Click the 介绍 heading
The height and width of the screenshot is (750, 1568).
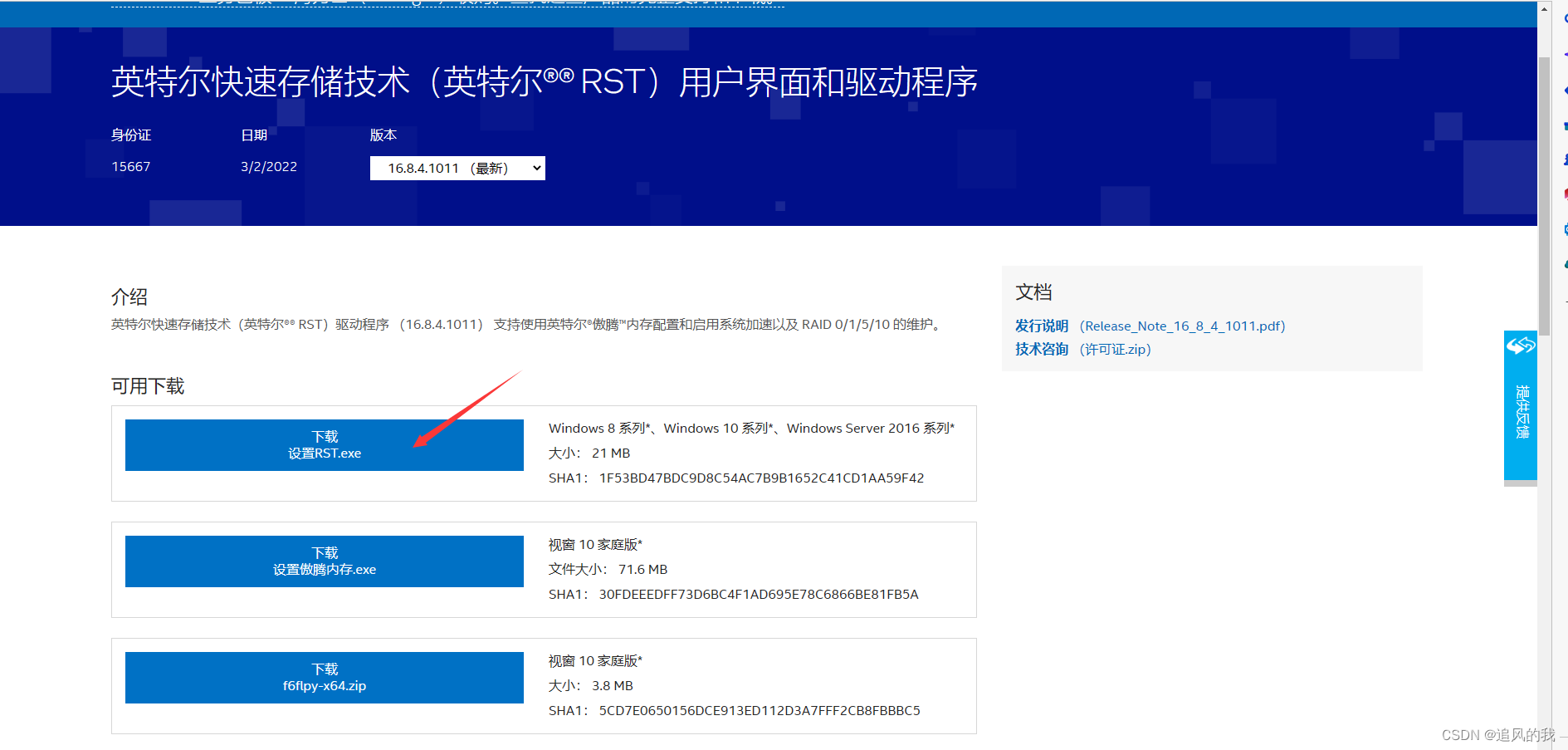(129, 297)
